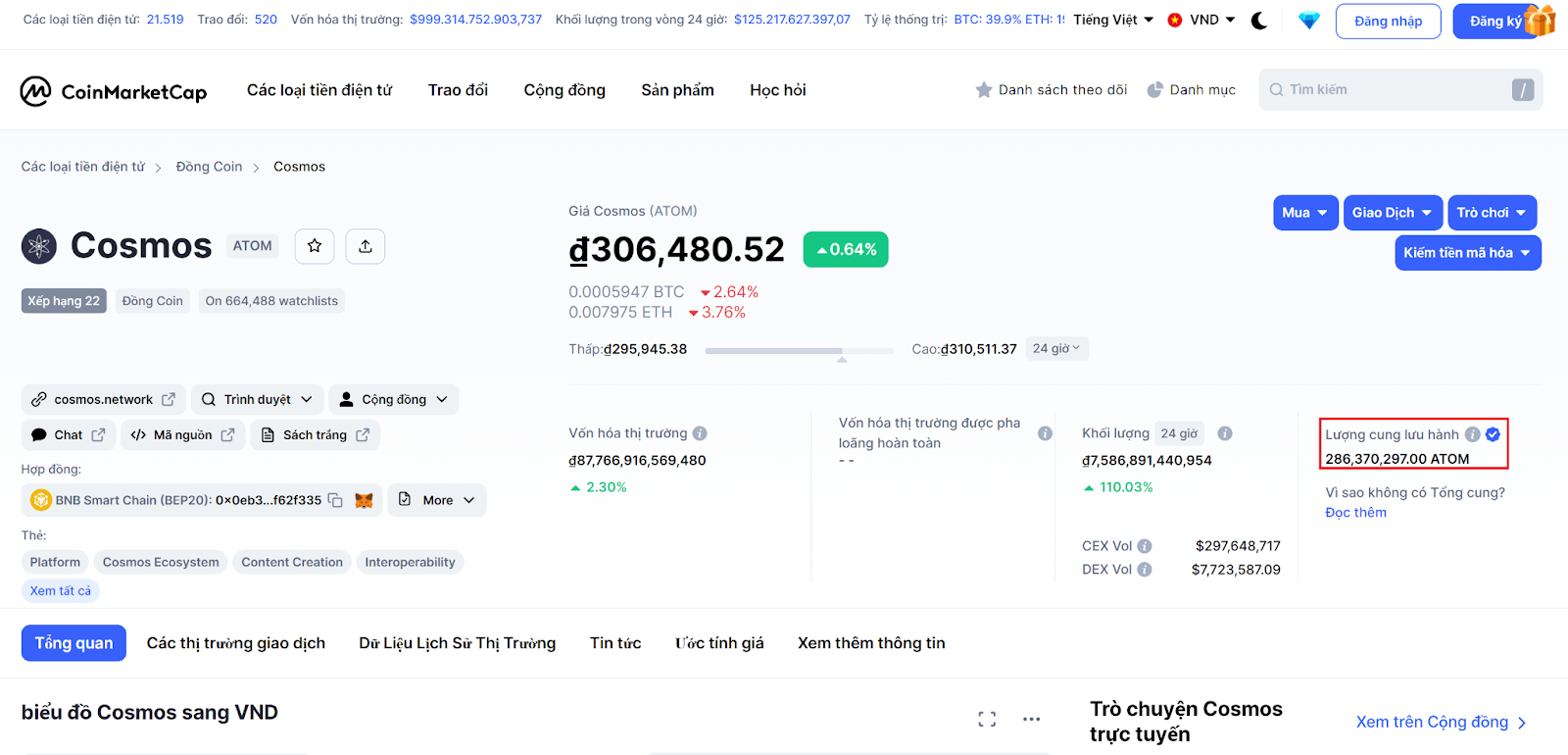Switch to Ước tính giá tab
This screenshot has height=755, width=1568.
(719, 643)
